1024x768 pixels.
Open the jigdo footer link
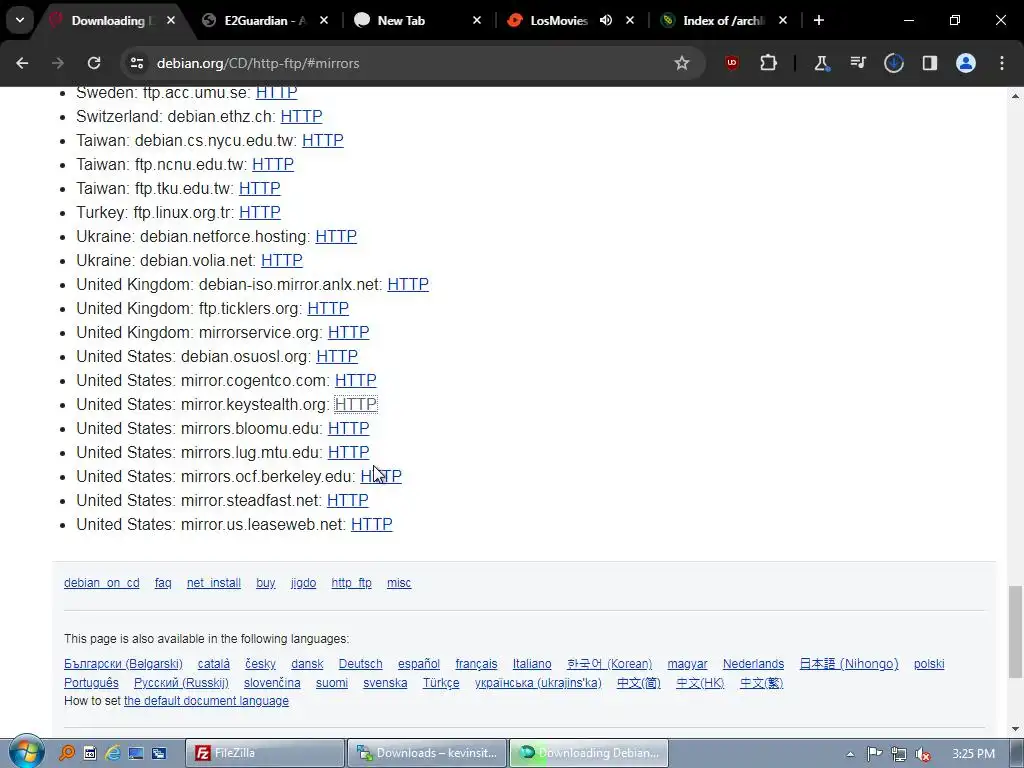[303, 583]
